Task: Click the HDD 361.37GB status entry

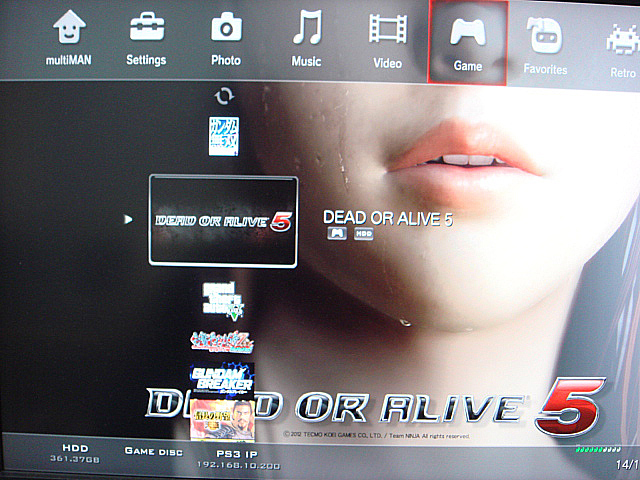Action: pyautogui.click(x=75, y=453)
